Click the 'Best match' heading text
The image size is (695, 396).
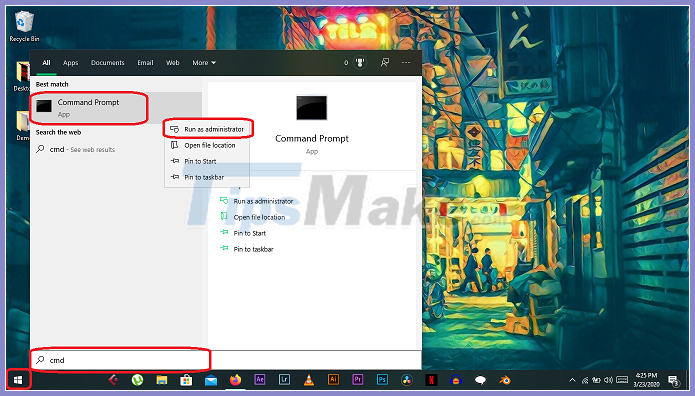(x=52, y=84)
